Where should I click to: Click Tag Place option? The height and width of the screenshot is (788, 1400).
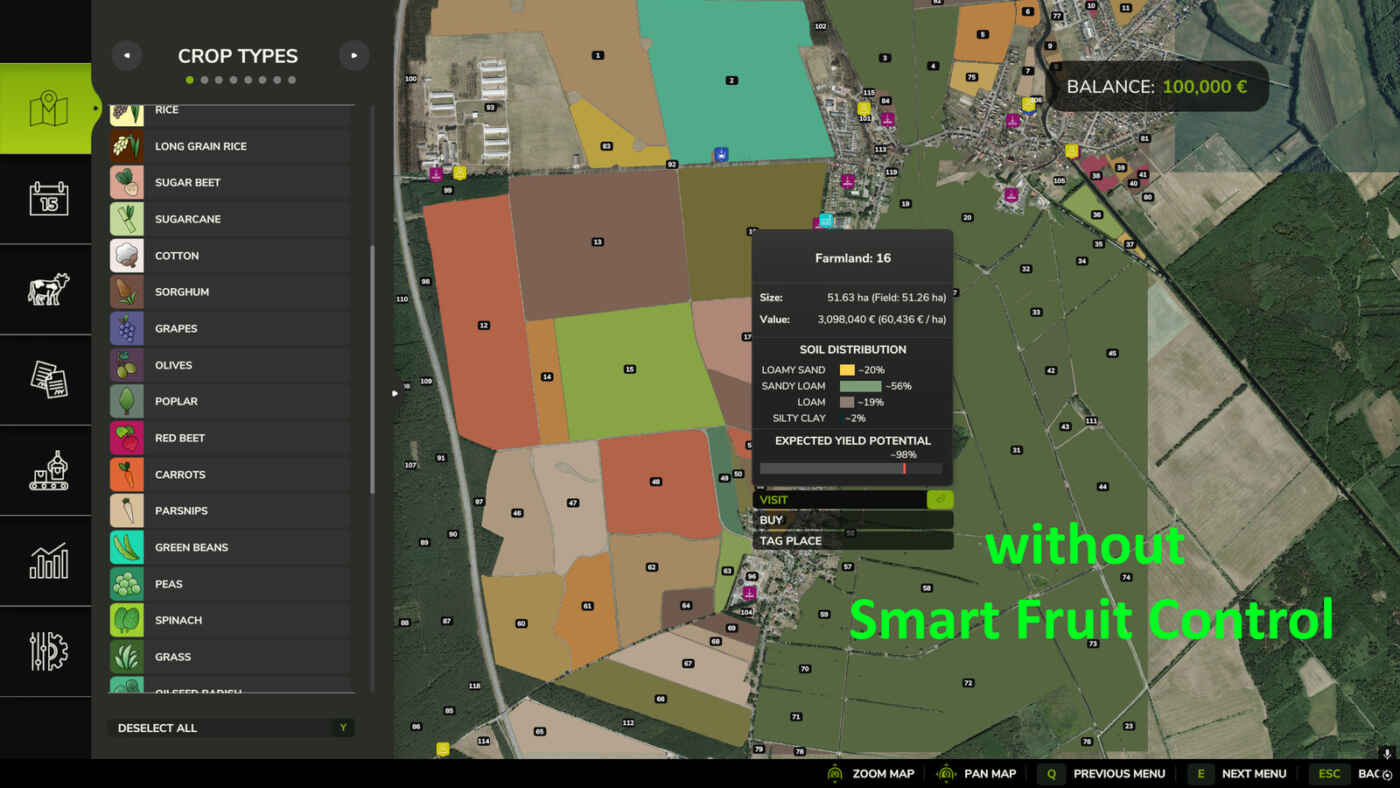click(852, 541)
